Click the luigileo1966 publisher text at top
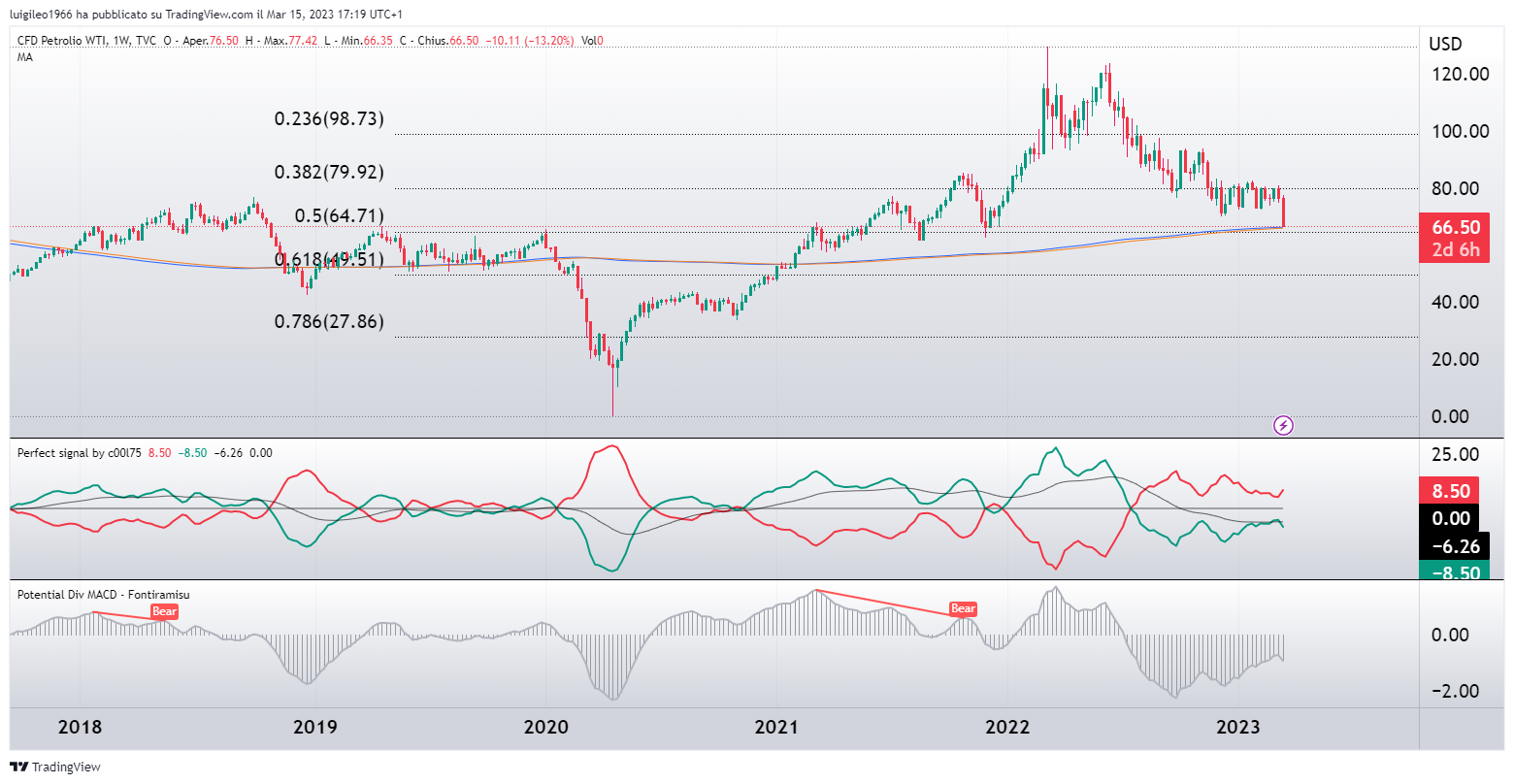 pyautogui.click(x=41, y=15)
